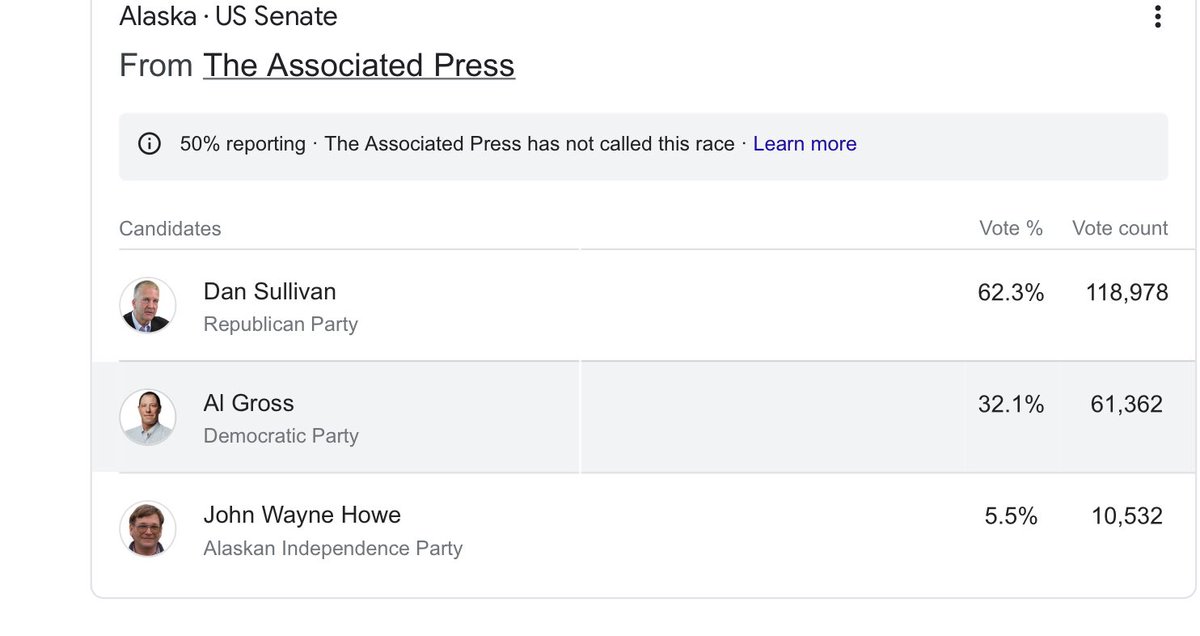The image size is (1200, 636).
Task: Click the Alaska · US Senate race title
Action: pyautogui.click(x=228, y=16)
